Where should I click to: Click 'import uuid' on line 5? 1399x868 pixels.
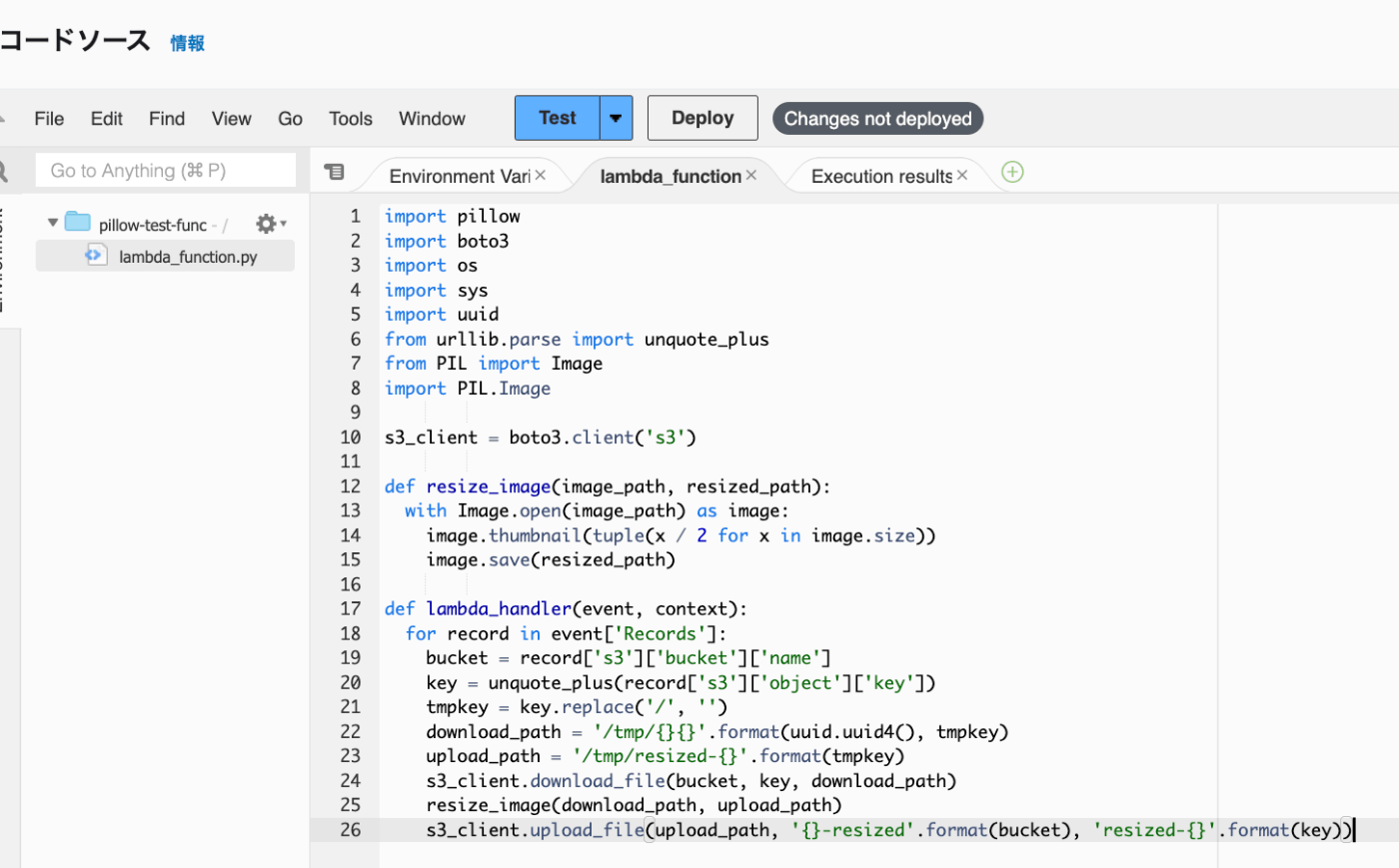(442, 315)
